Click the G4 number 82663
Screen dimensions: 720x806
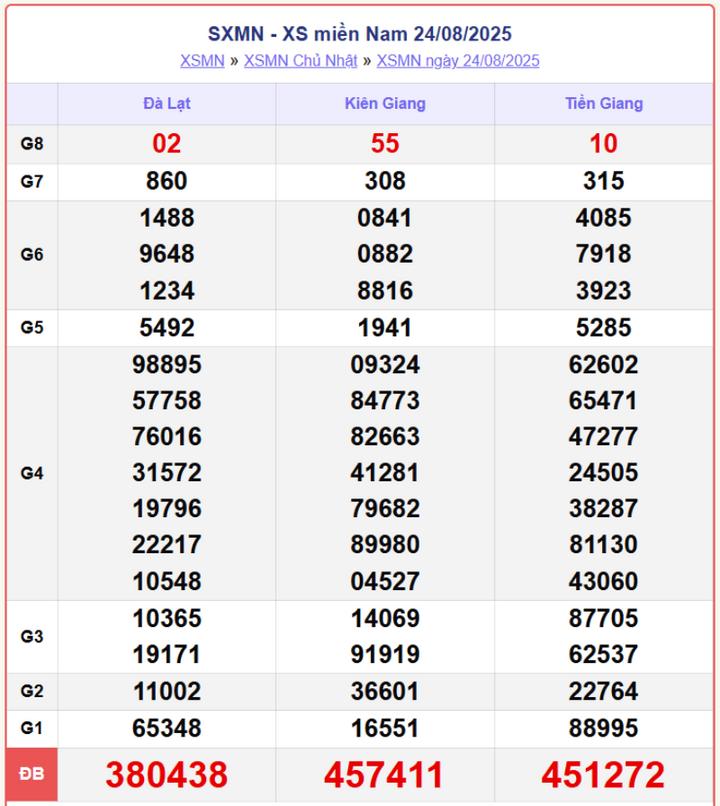[385, 437]
